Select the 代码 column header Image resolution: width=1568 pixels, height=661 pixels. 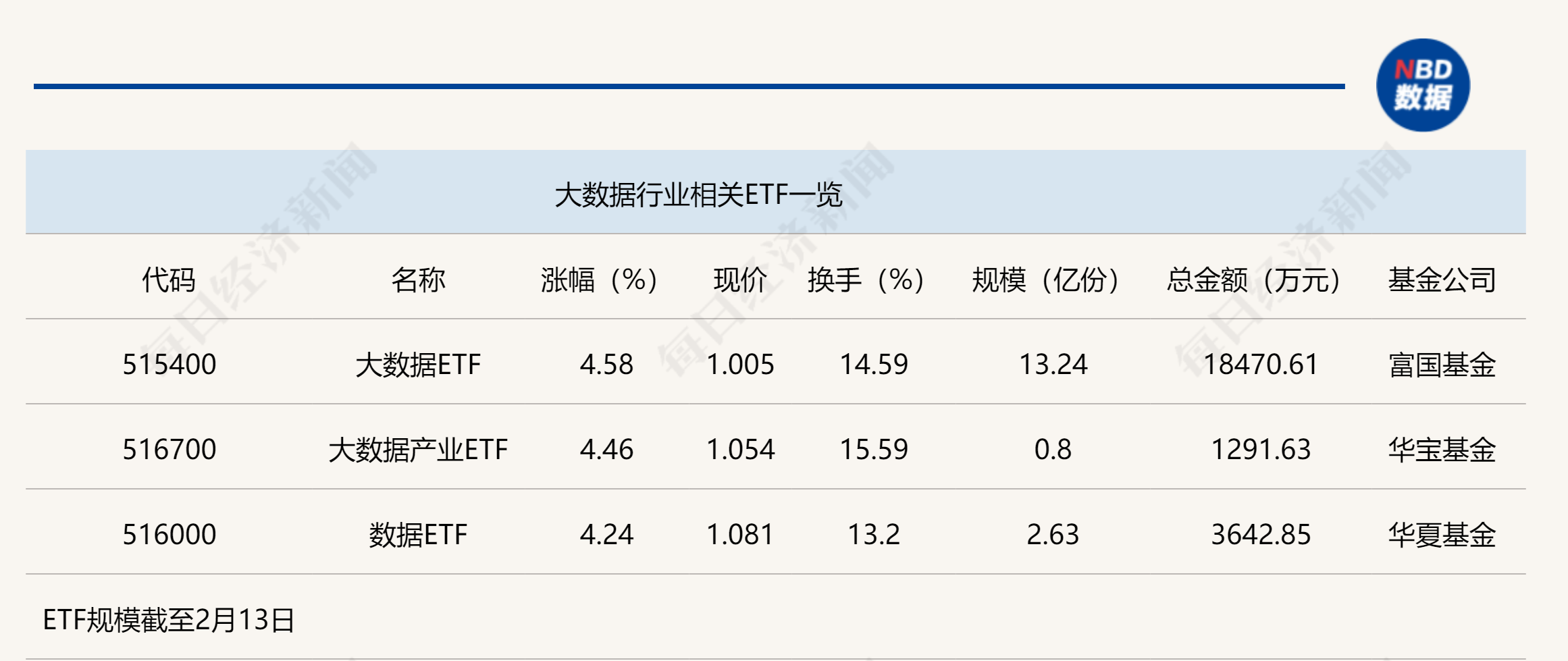169,280
